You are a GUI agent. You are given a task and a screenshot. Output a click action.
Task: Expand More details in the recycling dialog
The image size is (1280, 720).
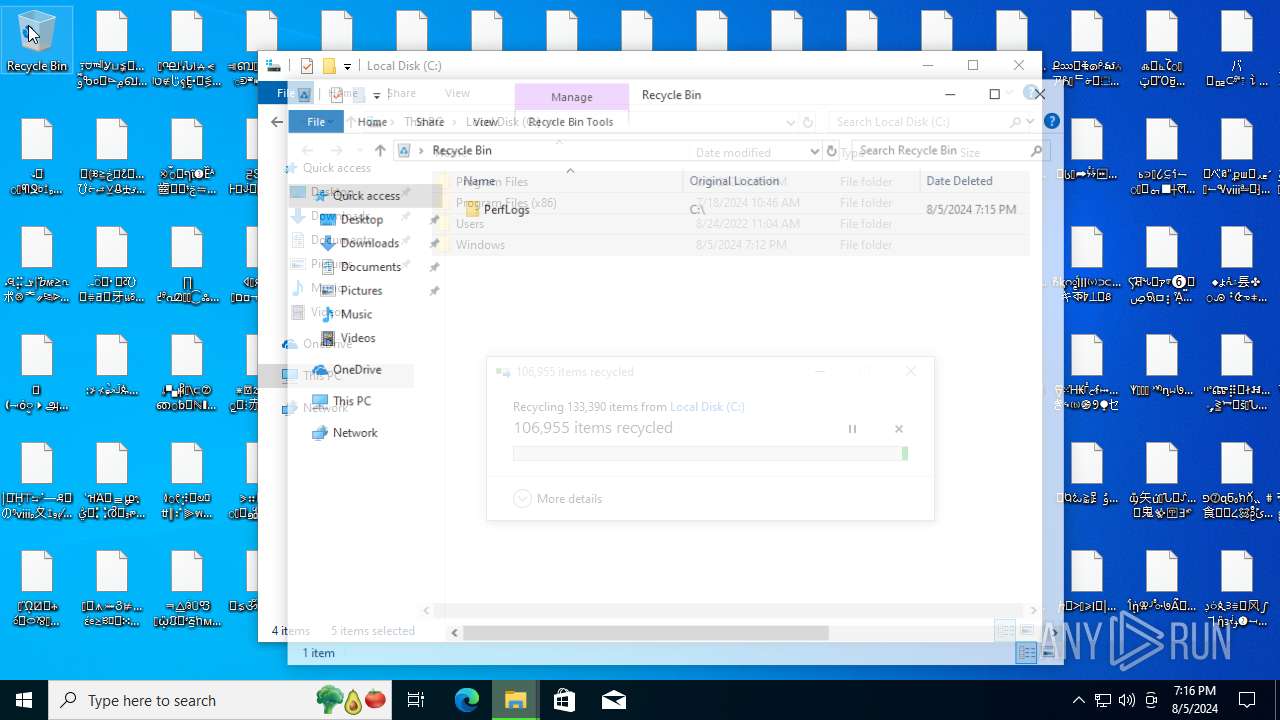(x=558, y=498)
